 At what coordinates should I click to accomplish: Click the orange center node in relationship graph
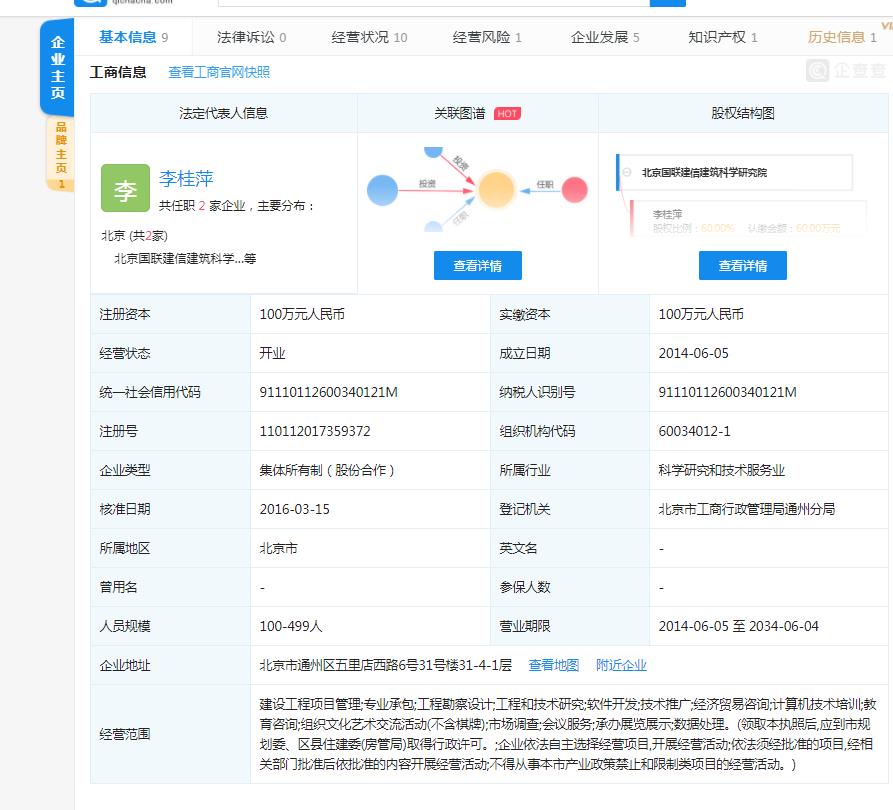[496, 189]
